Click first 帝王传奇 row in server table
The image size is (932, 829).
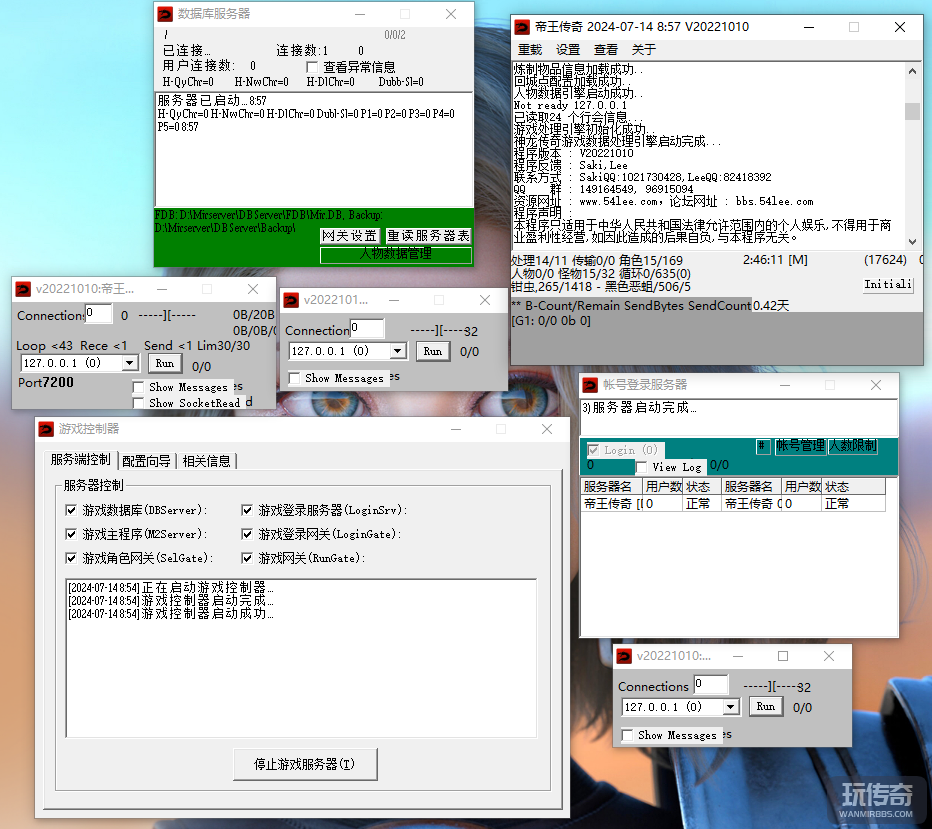point(611,504)
